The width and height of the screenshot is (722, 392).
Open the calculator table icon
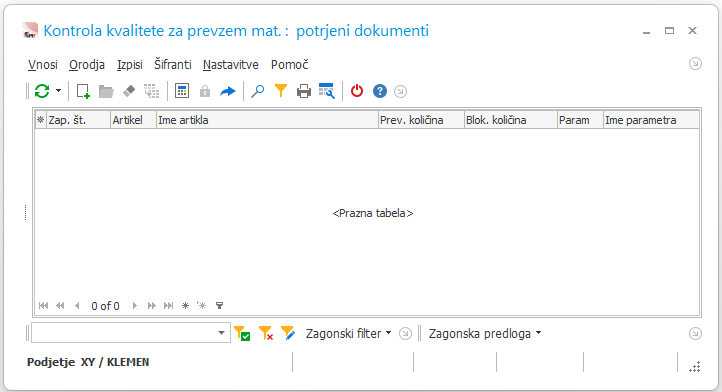click(x=182, y=91)
